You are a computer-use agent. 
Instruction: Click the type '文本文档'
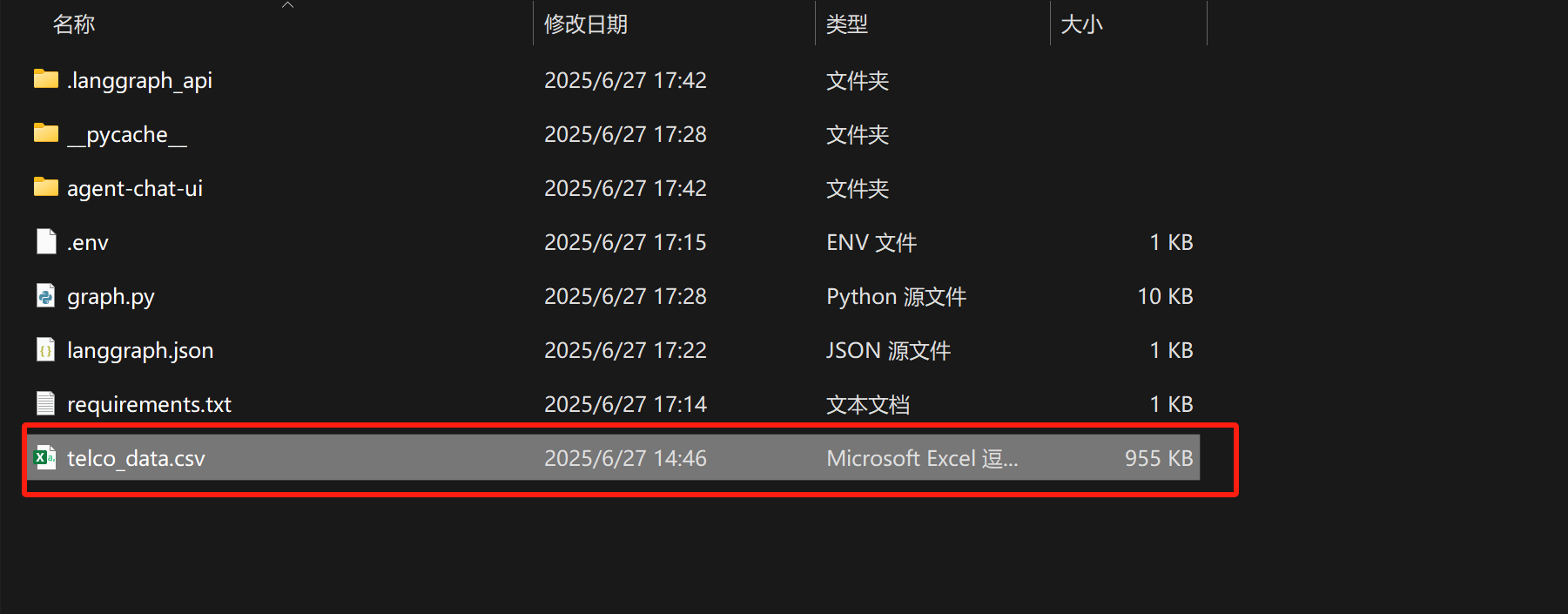pyautogui.click(x=868, y=404)
